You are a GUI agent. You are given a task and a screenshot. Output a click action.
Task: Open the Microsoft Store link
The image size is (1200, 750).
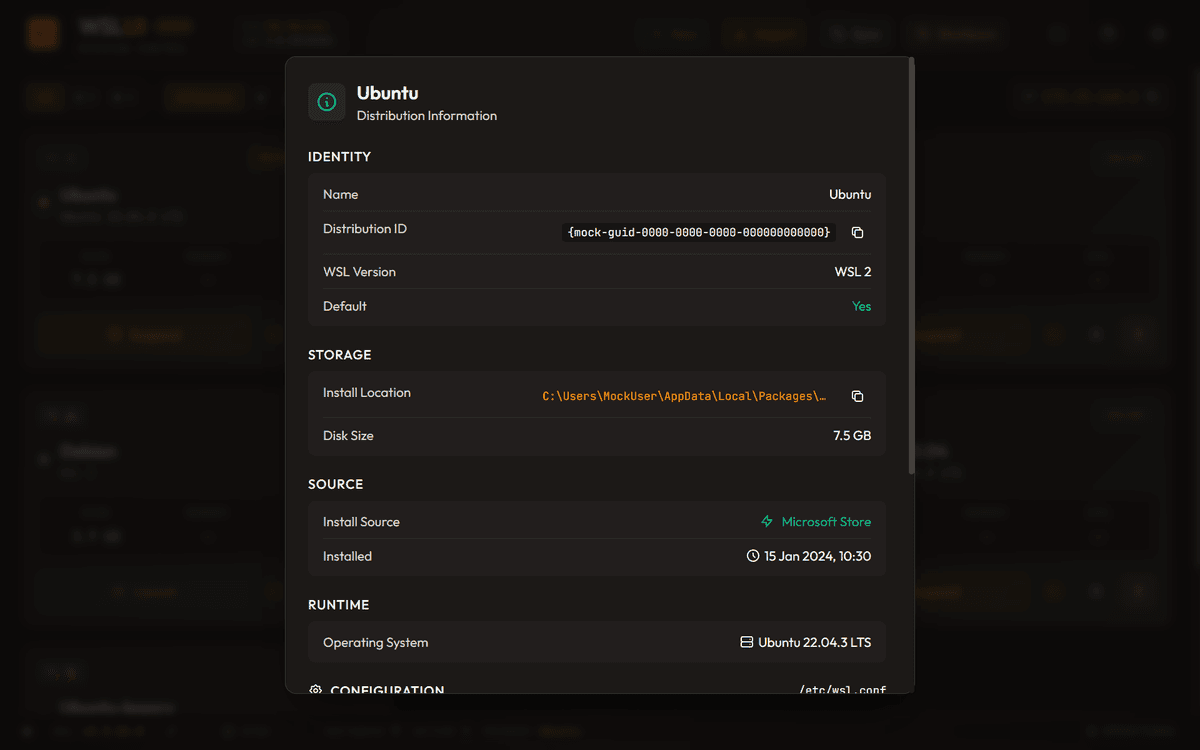click(x=824, y=521)
